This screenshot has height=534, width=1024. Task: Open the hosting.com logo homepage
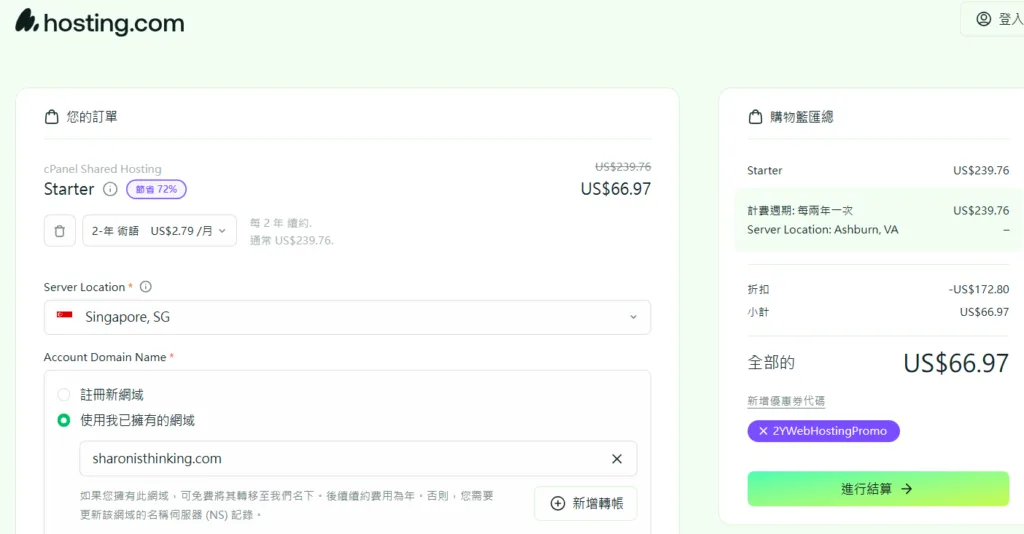click(100, 22)
